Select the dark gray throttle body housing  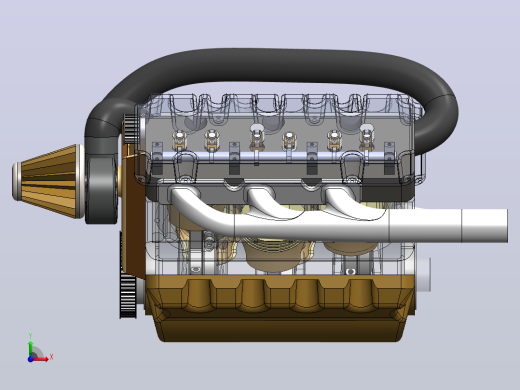[102, 190]
